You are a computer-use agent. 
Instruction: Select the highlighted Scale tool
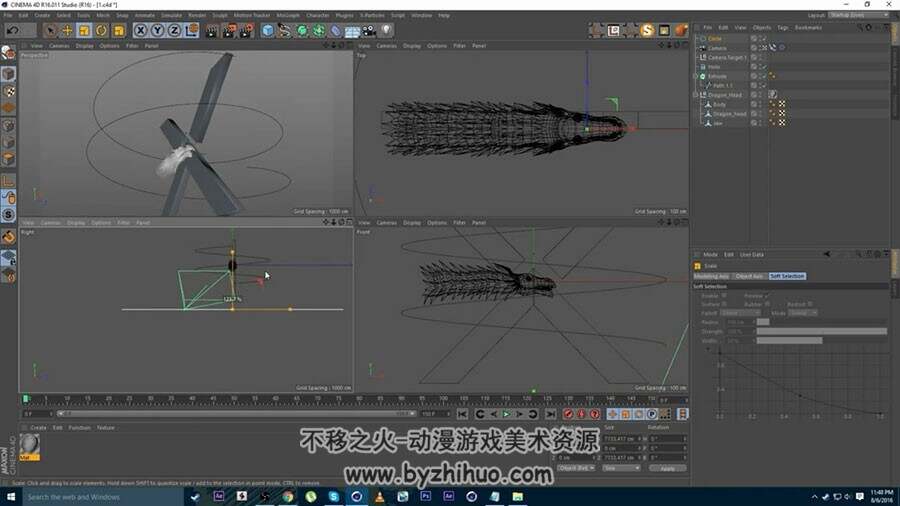(x=84, y=30)
